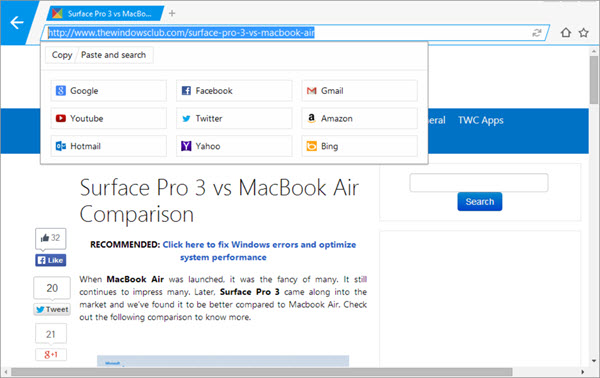Click the URL address bar field
Viewport: 600px width, 378px height.
click(295, 33)
